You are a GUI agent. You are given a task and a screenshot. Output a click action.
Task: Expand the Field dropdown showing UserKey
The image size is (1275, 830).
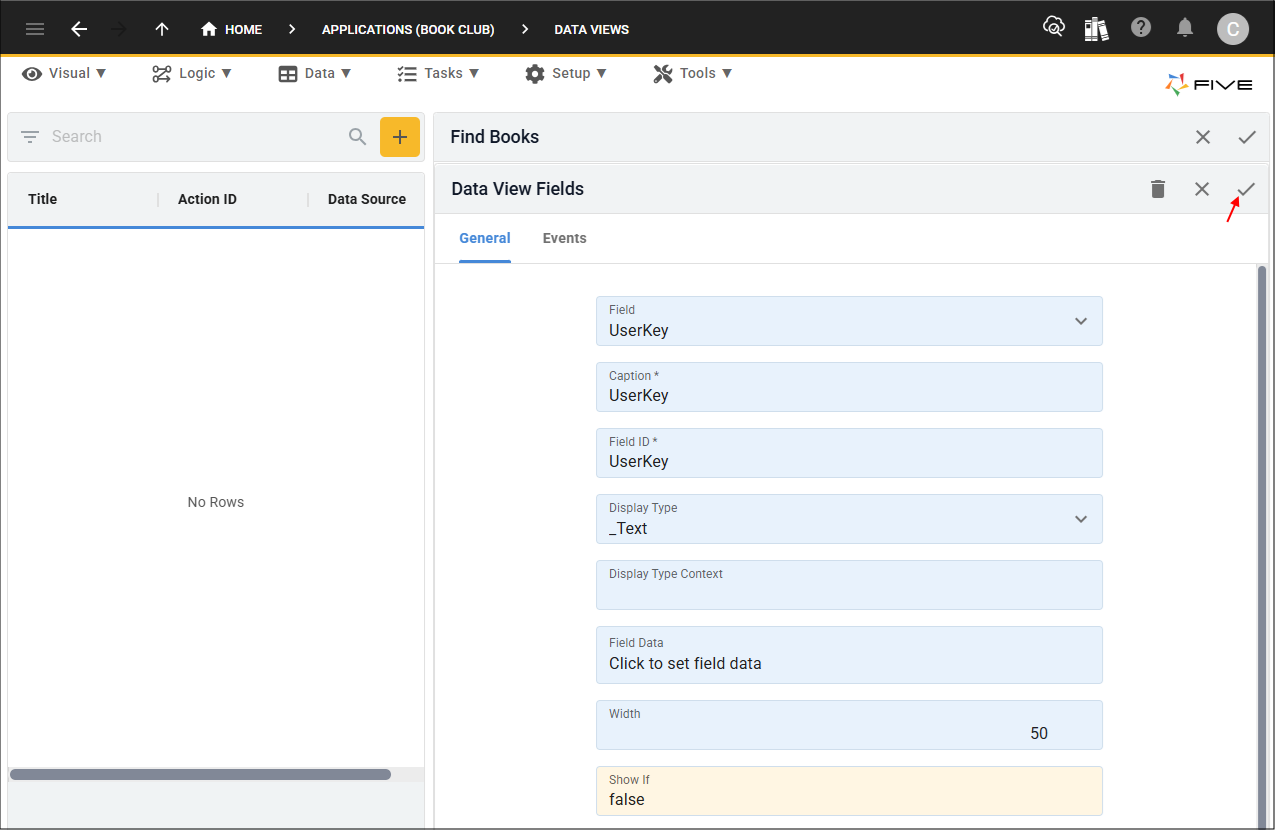[1080, 321]
